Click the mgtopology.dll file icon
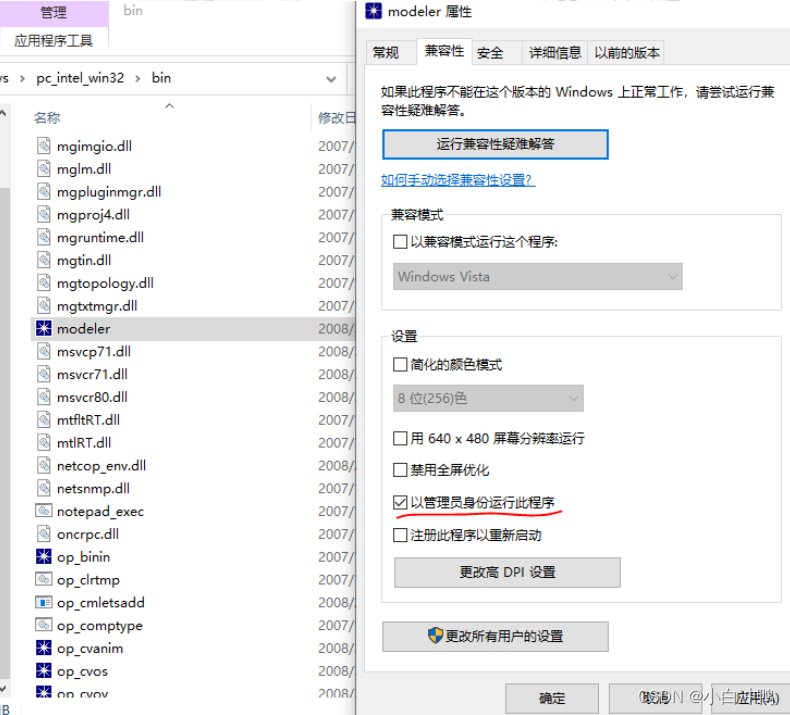Image resolution: width=790 pixels, height=715 pixels. (x=44, y=283)
